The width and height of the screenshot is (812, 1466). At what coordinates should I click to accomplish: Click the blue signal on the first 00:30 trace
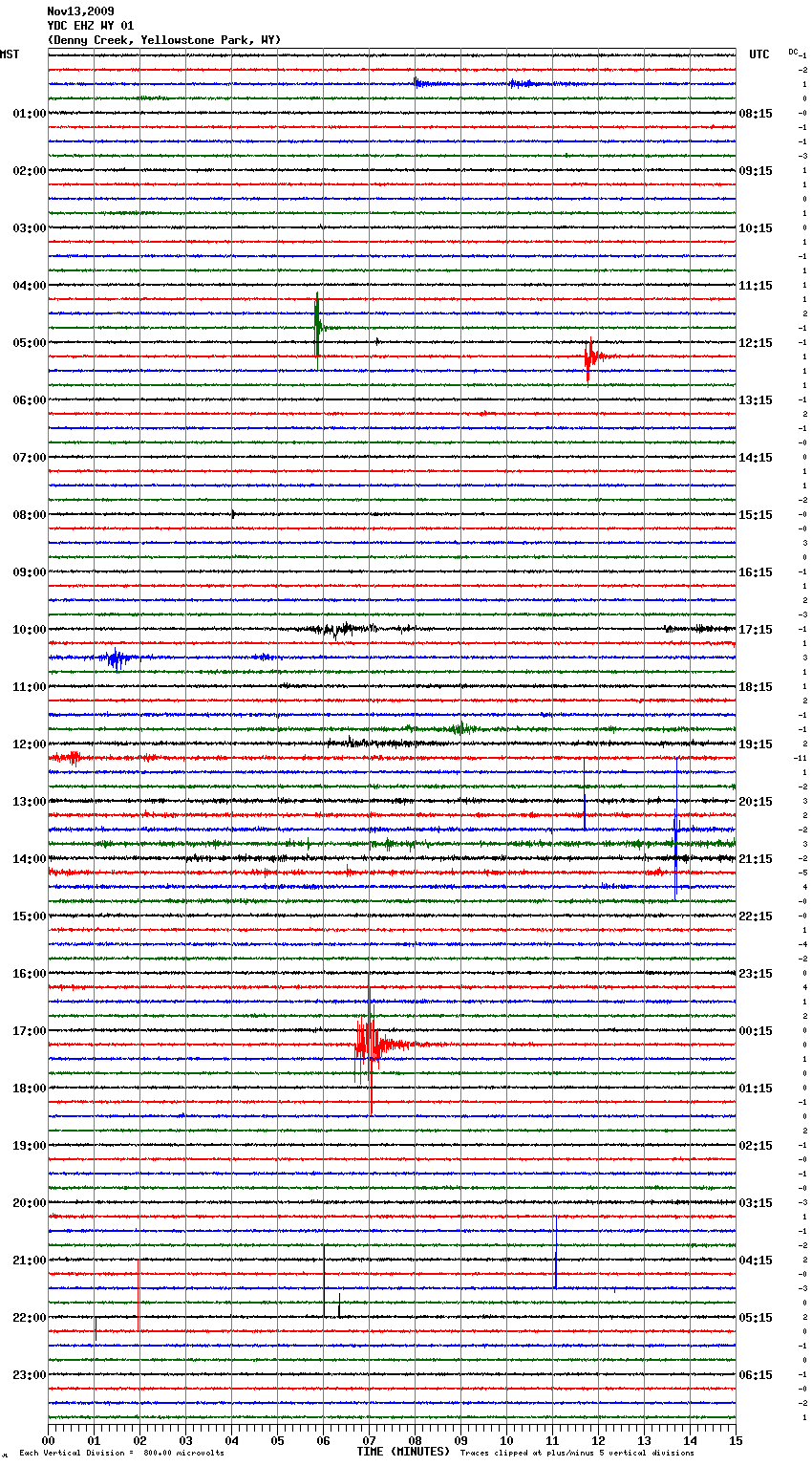[435, 84]
